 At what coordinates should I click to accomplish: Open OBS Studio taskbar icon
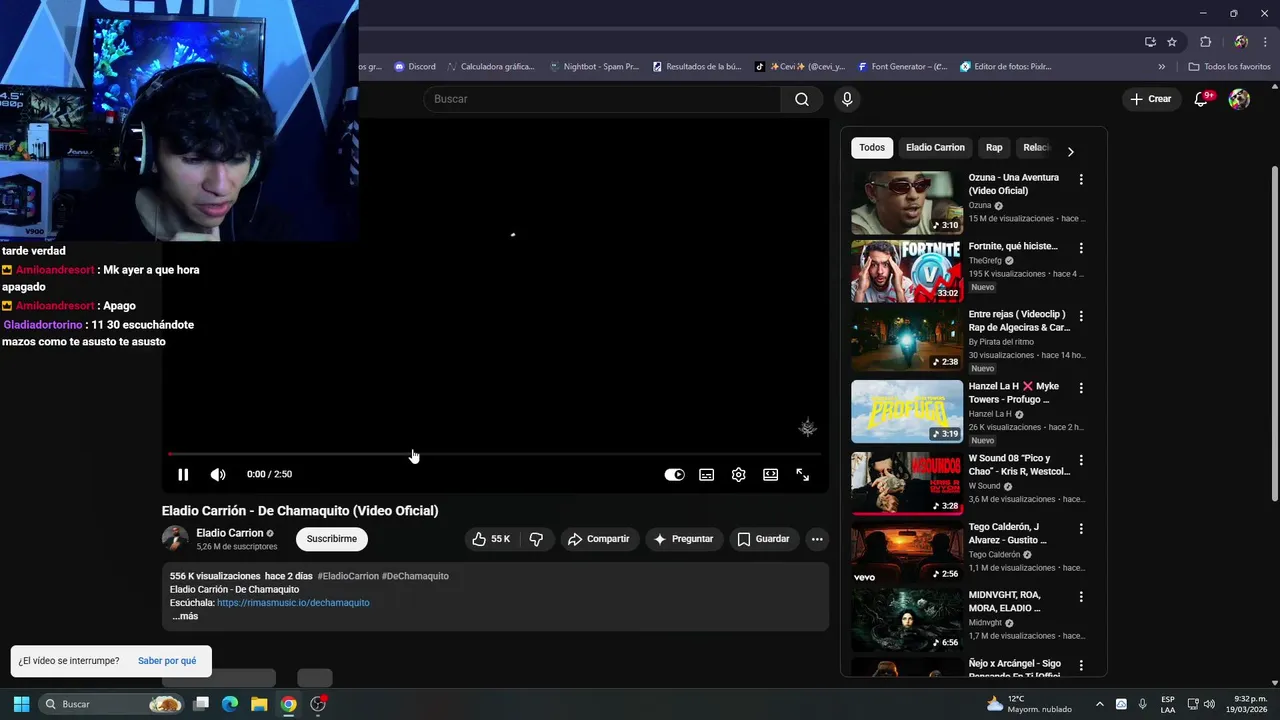point(318,704)
